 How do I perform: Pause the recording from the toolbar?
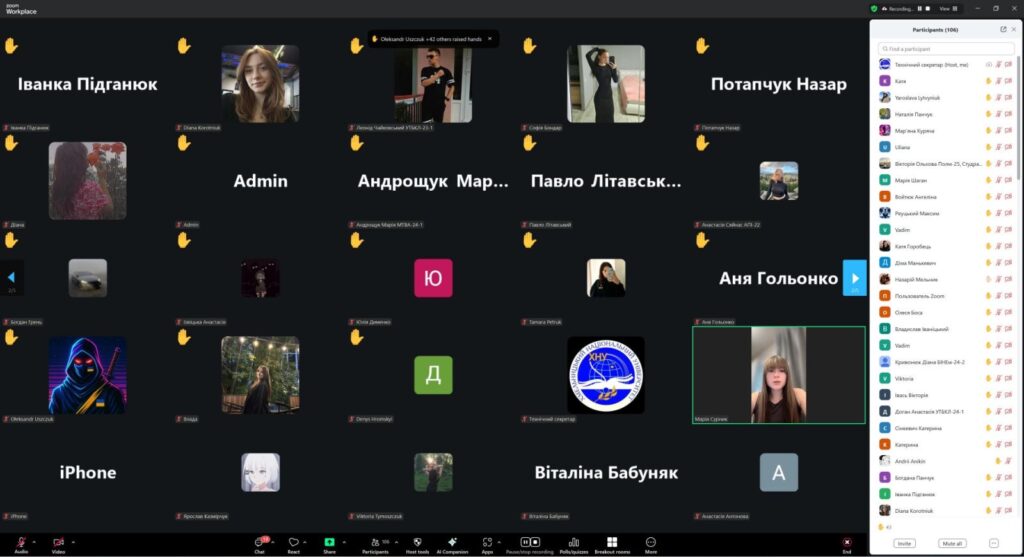523,542
